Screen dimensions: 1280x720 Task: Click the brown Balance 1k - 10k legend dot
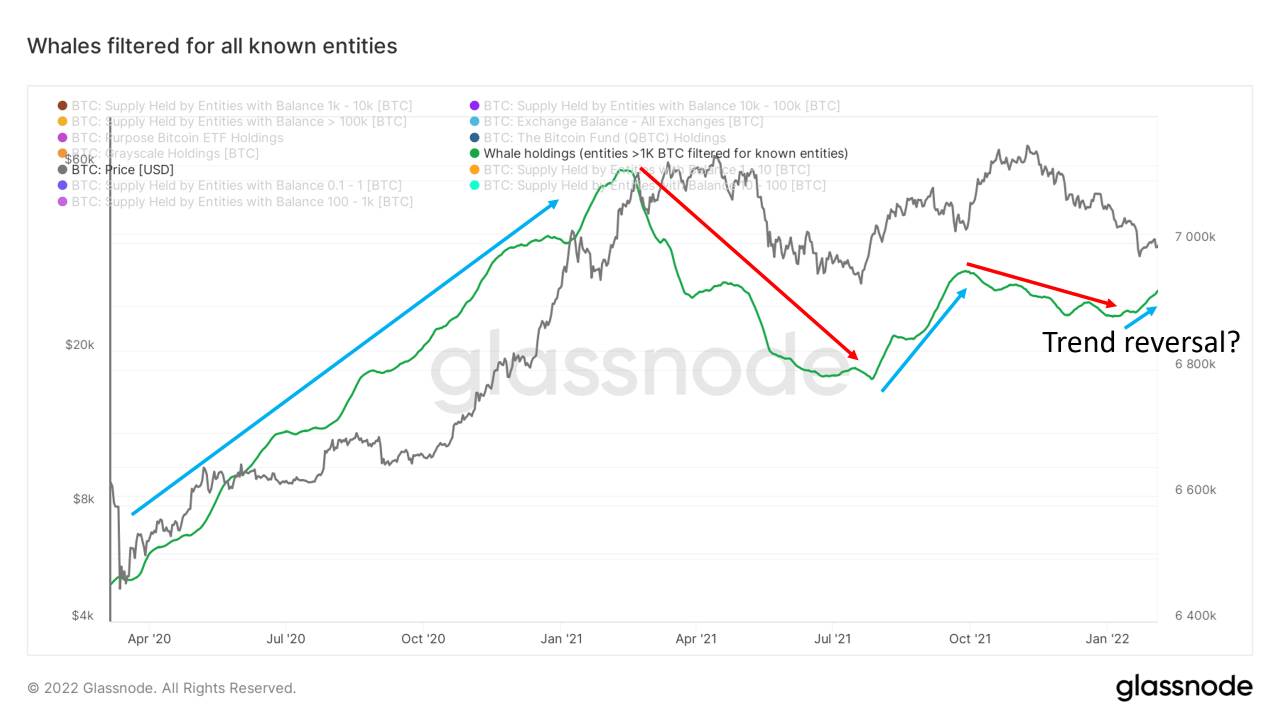tap(63, 106)
